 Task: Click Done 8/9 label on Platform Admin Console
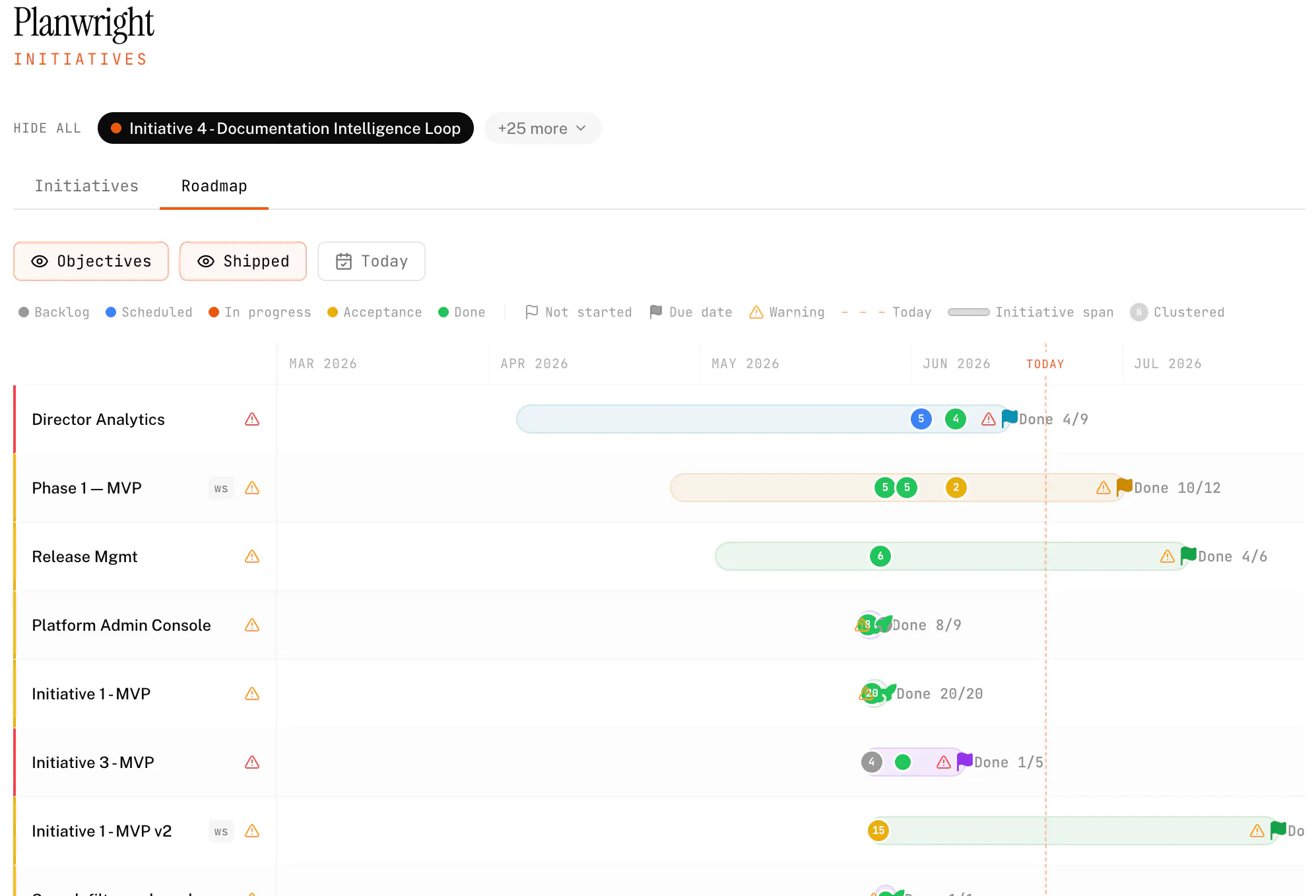pyautogui.click(x=927, y=625)
